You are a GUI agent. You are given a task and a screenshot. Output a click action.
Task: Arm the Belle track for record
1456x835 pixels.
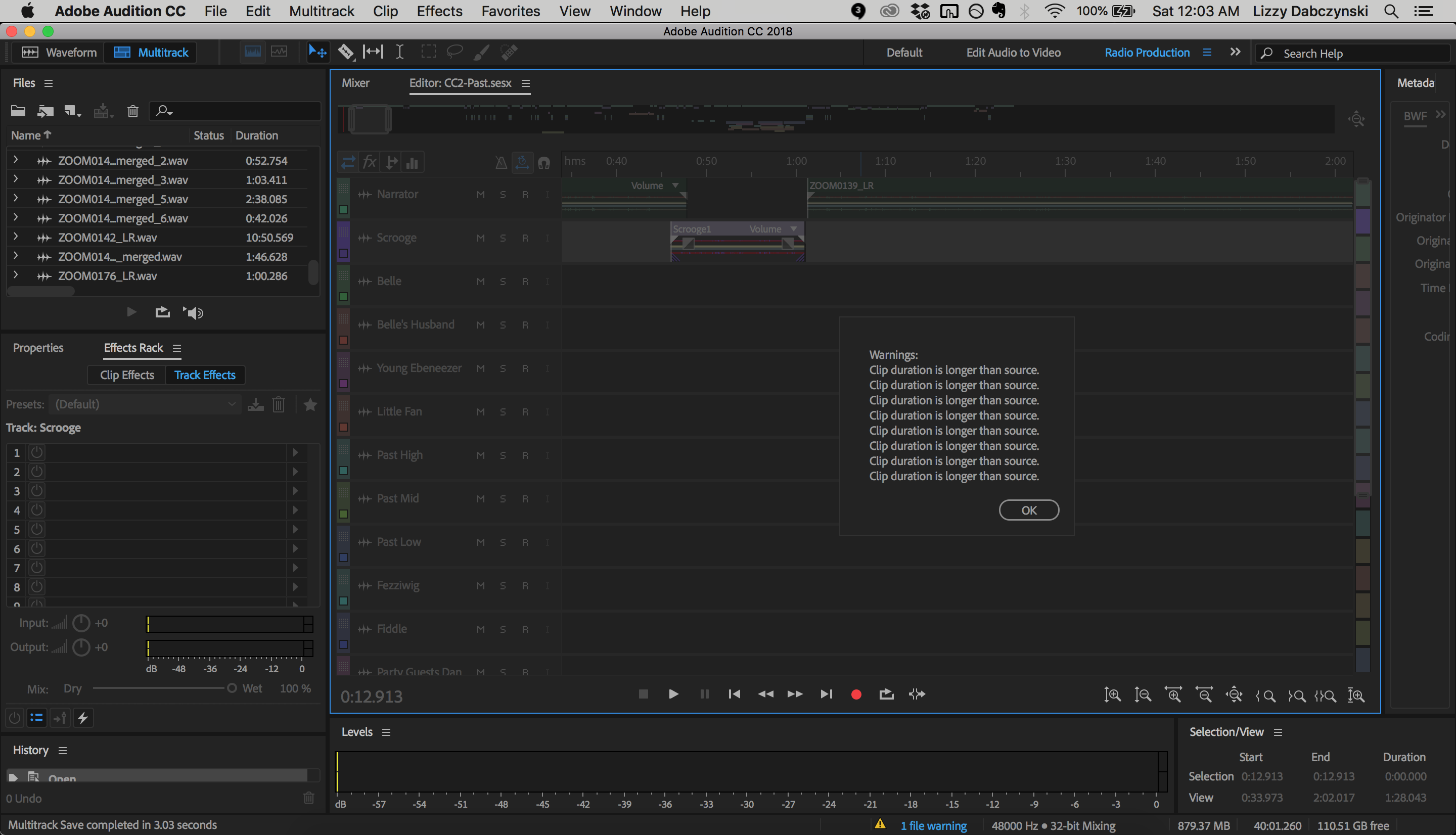click(525, 282)
